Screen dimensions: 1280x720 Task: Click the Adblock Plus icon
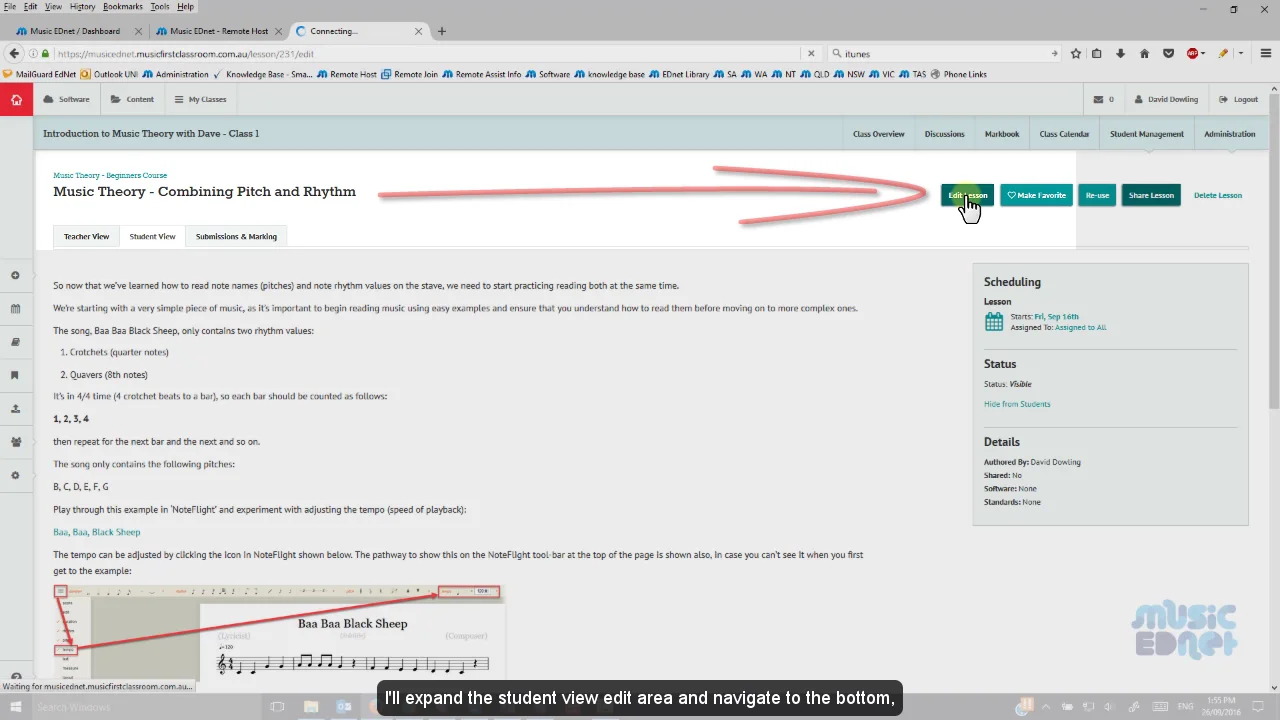point(1192,54)
